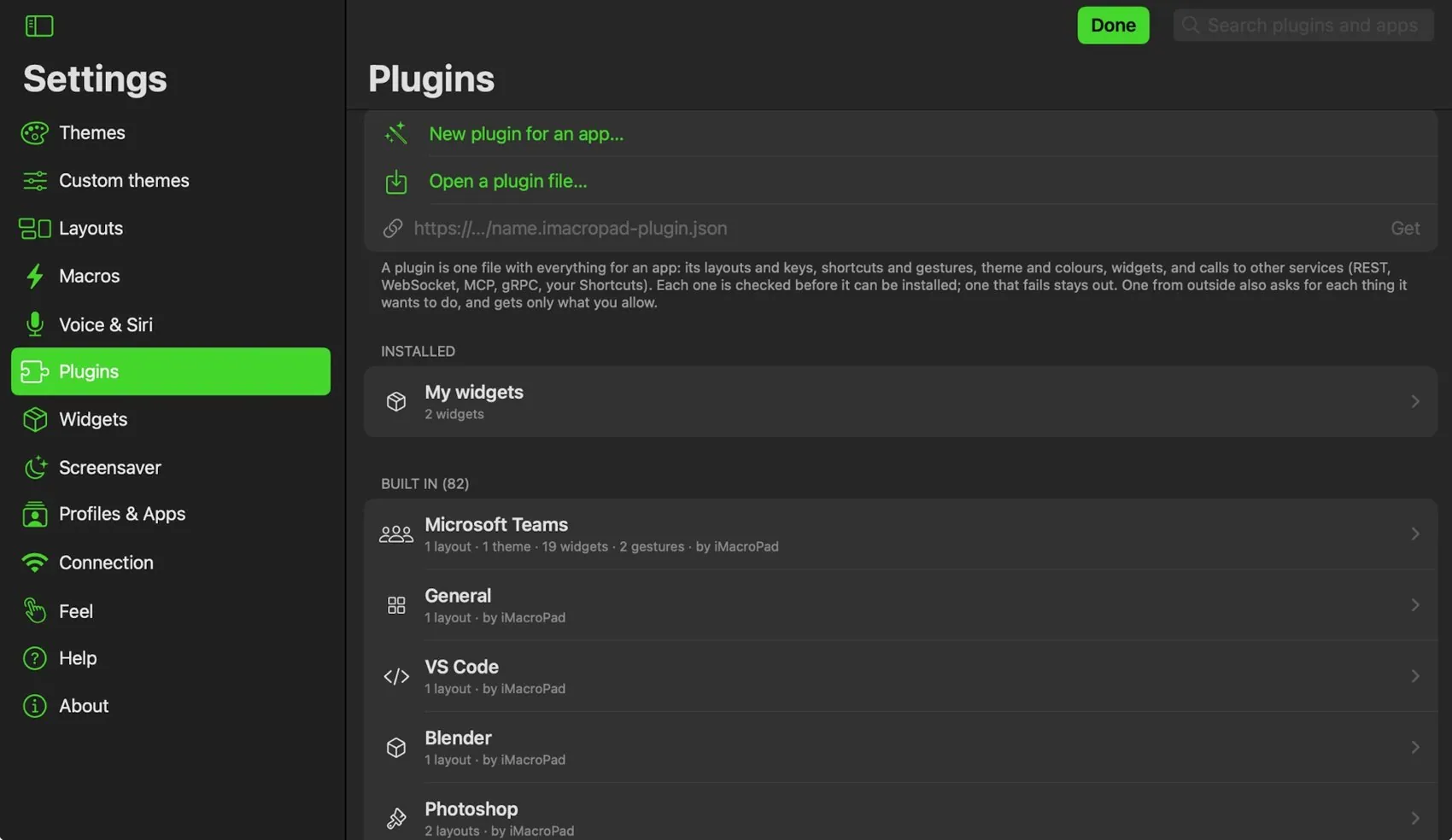Click the Custom themes sliders icon
This screenshot has height=840, width=1452.
point(34,181)
